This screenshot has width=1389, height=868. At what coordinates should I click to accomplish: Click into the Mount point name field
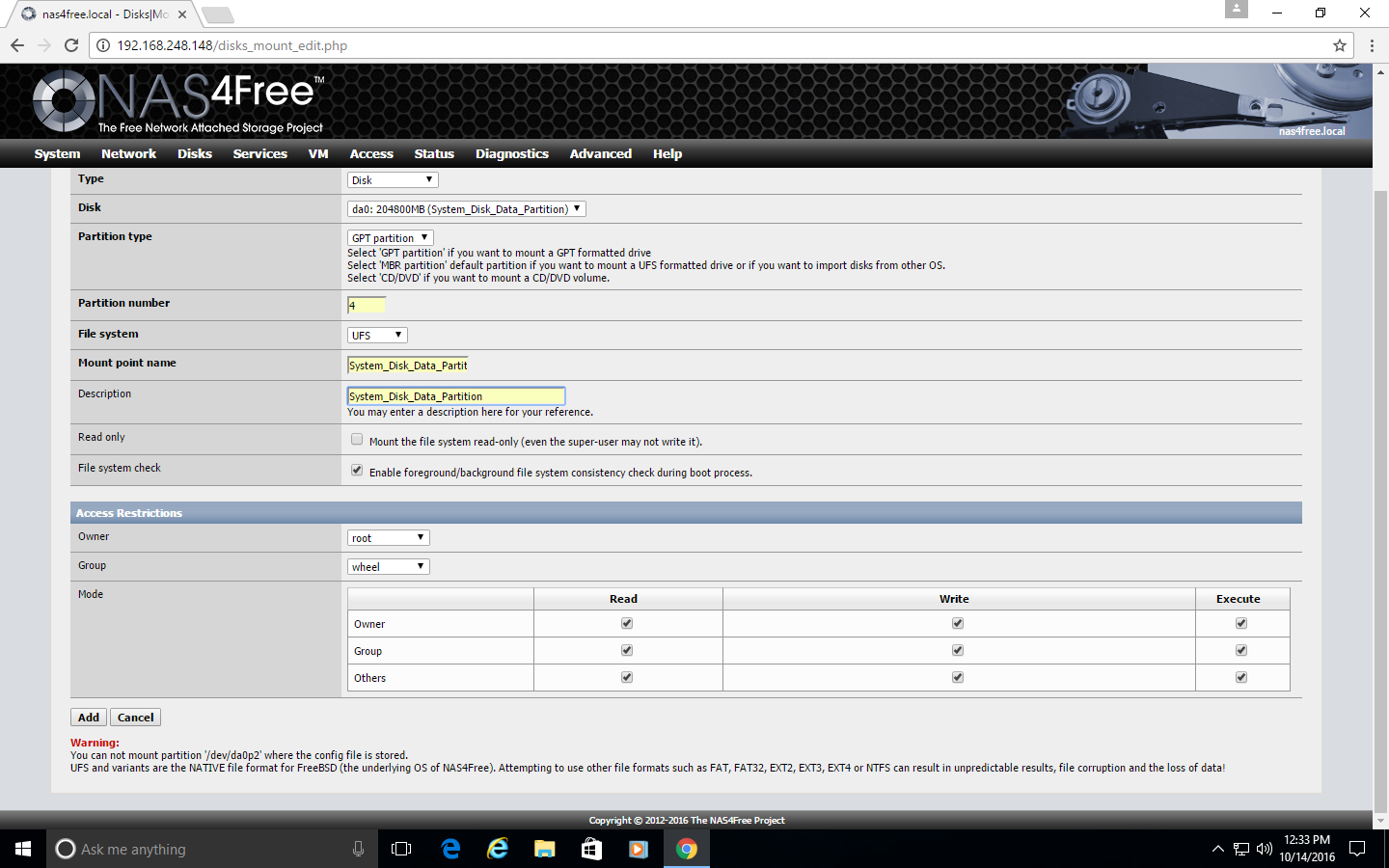point(407,366)
